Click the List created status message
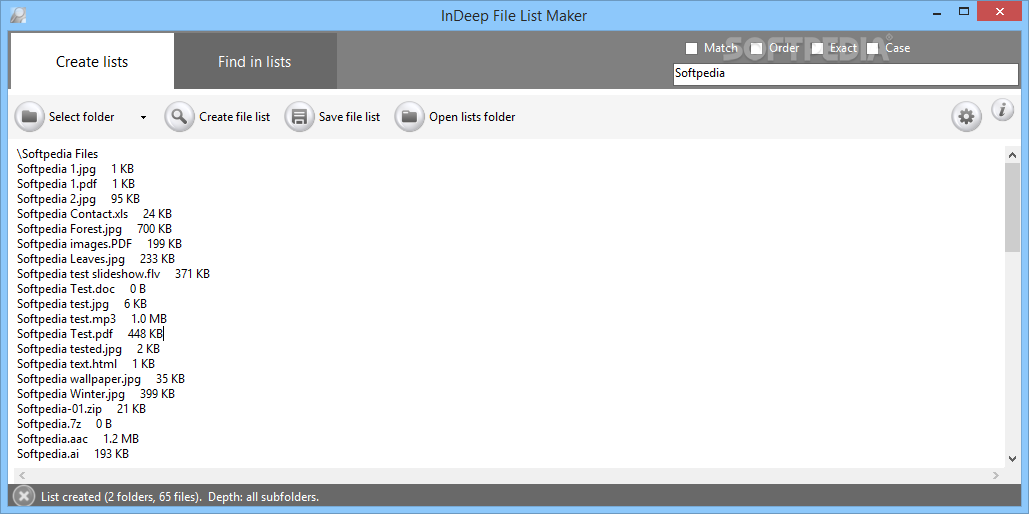Image resolution: width=1029 pixels, height=514 pixels. click(x=180, y=497)
